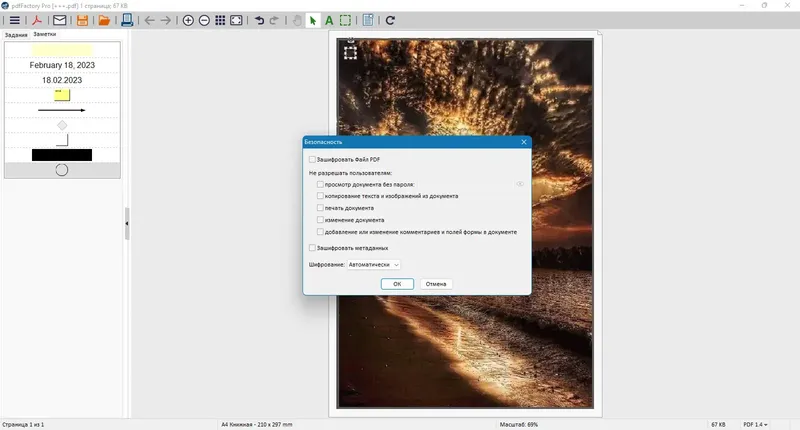The image size is (800, 430).
Task: Click the blue printer icon
Action: point(127,20)
